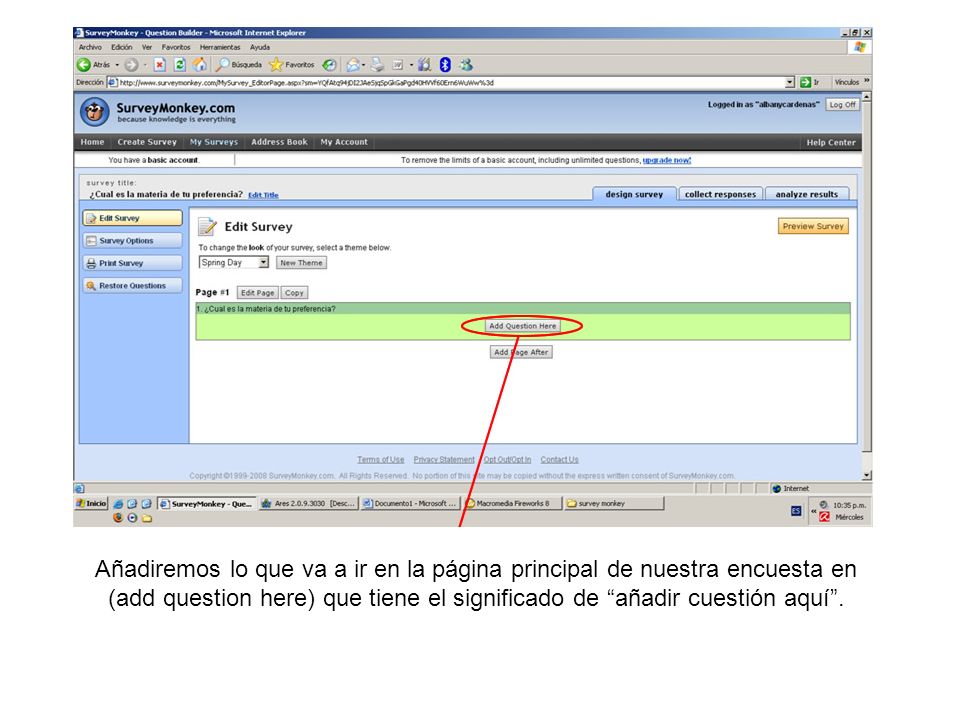
Task: Open the Ver menu
Action: [x=147, y=47]
